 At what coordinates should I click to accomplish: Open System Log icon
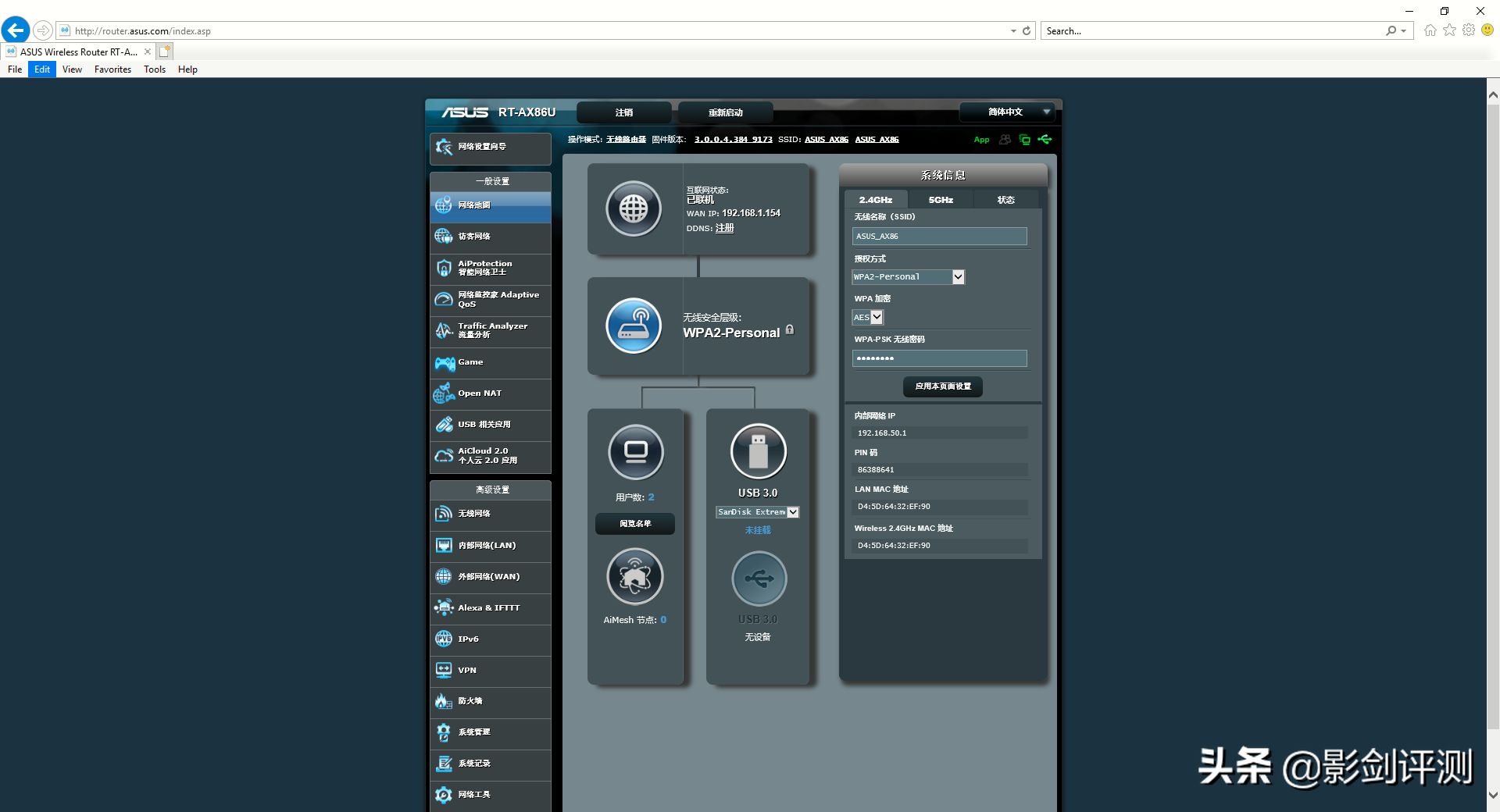click(444, 764)
